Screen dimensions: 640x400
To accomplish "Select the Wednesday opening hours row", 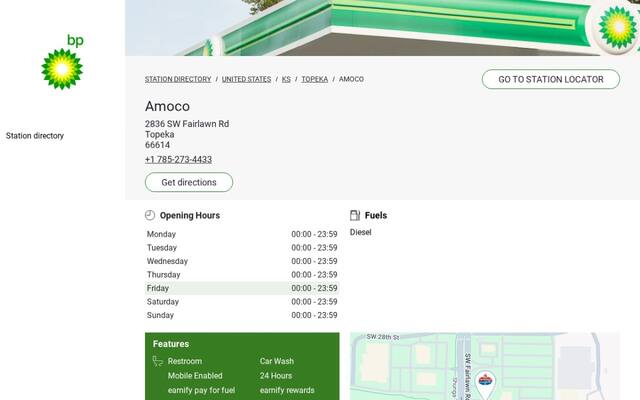I will pyautogui.click(x=242, y=261).
